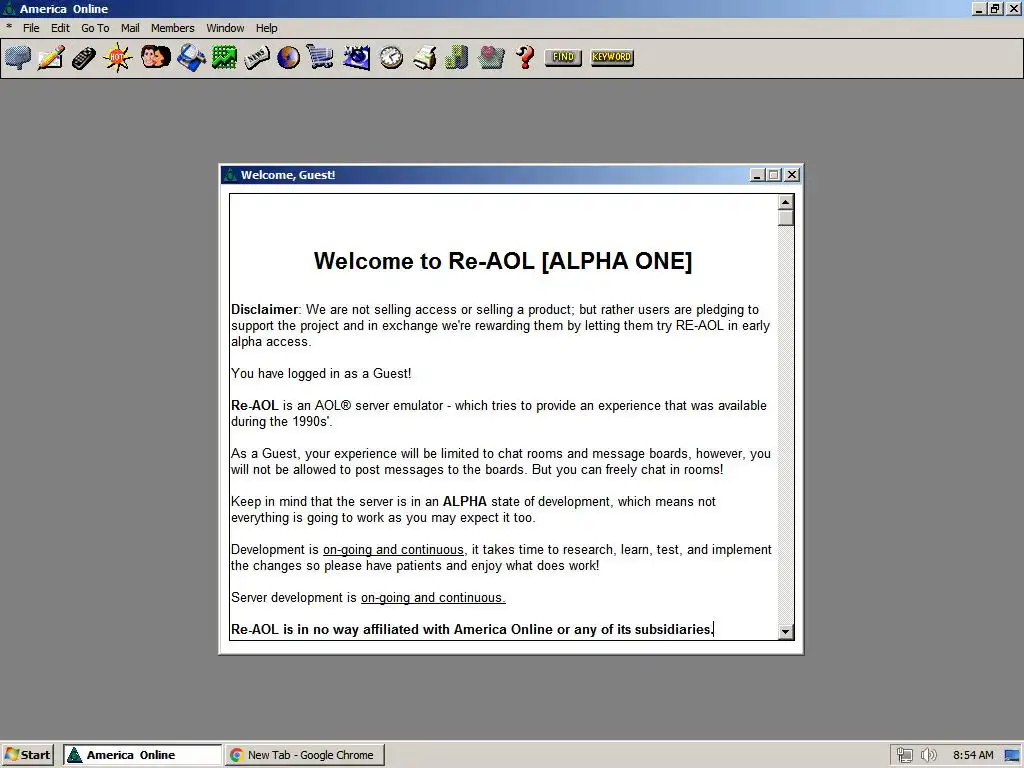
Task: Open the Window menu
Action: click(x=225, y=28)
